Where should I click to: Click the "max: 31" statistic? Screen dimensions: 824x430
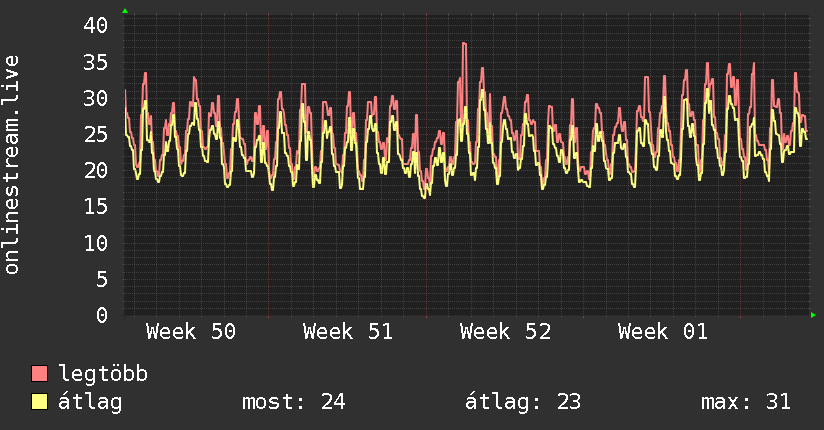pos(746,402)
